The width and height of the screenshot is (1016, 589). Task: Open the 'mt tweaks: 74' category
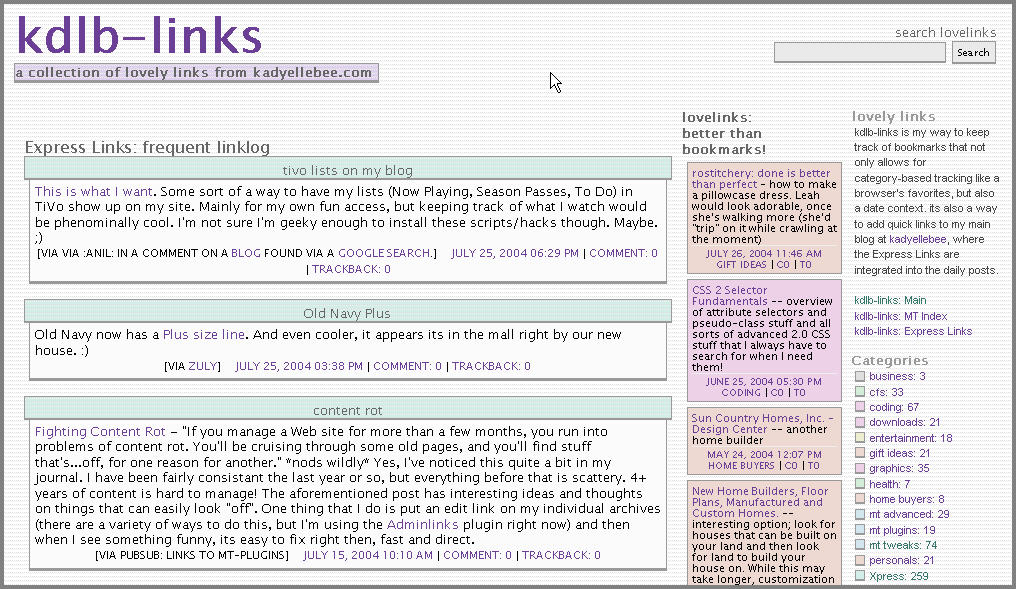pyautogui.click(x=902, y=545)
